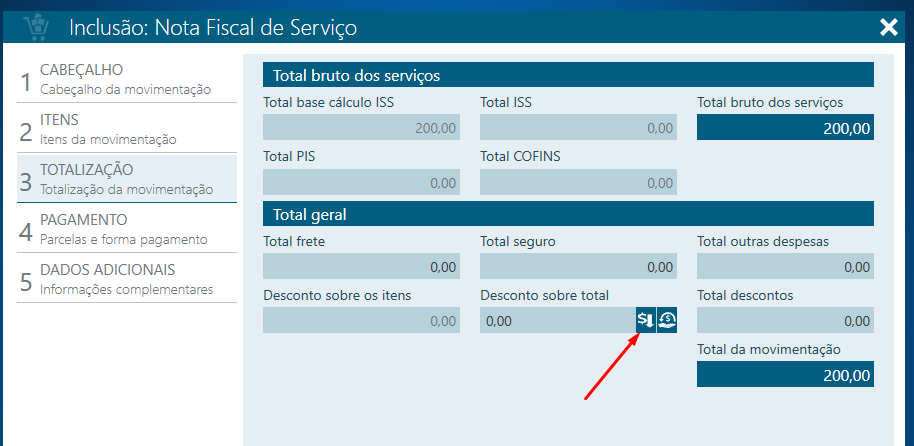This screenshot has width=914, height=446.
Task: Click the label Total da movimentação
Action: (769, 349)
